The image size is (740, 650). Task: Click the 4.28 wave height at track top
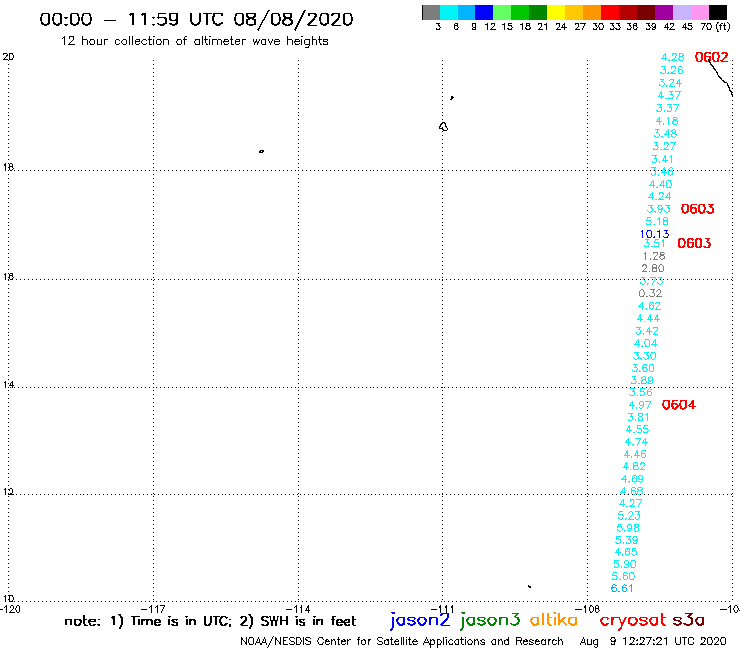click(x=673, y=57)
